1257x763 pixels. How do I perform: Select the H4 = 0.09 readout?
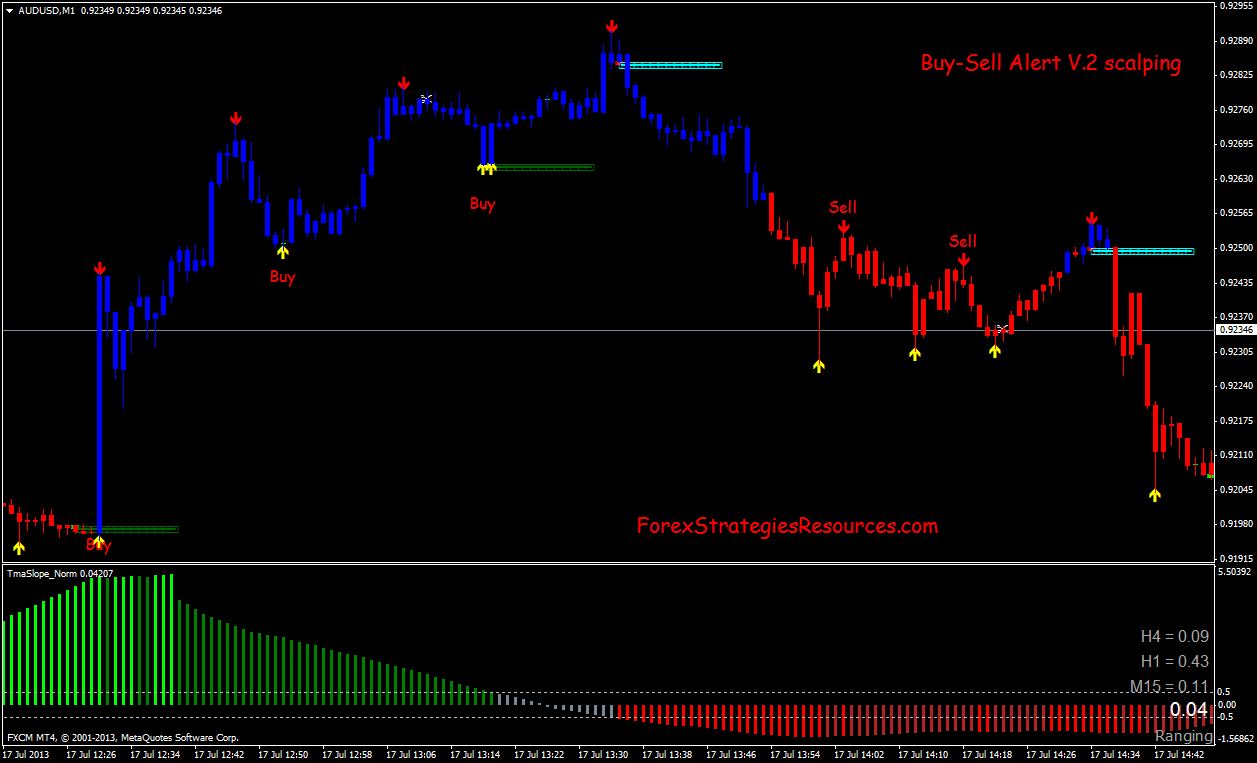(1174, 636)
